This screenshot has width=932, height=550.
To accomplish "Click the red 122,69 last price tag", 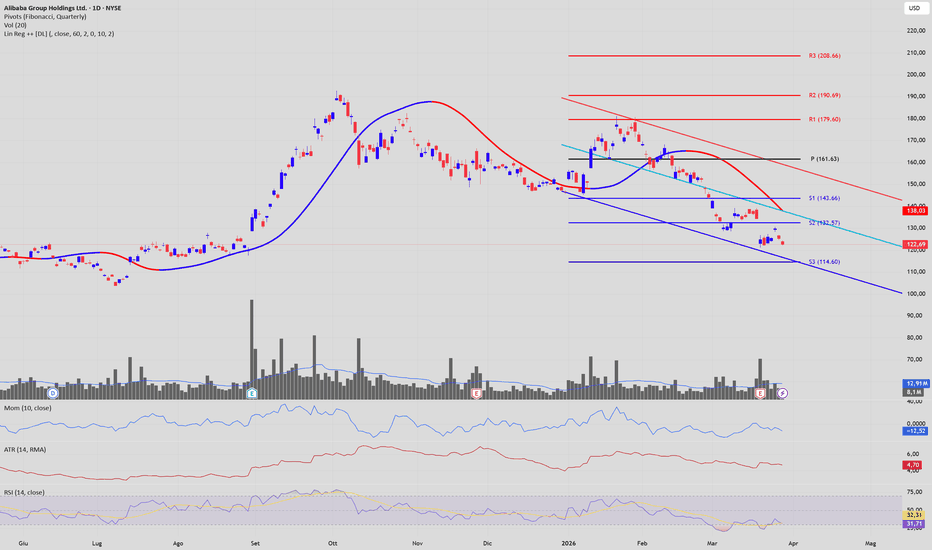I will (x=915, y=244).
